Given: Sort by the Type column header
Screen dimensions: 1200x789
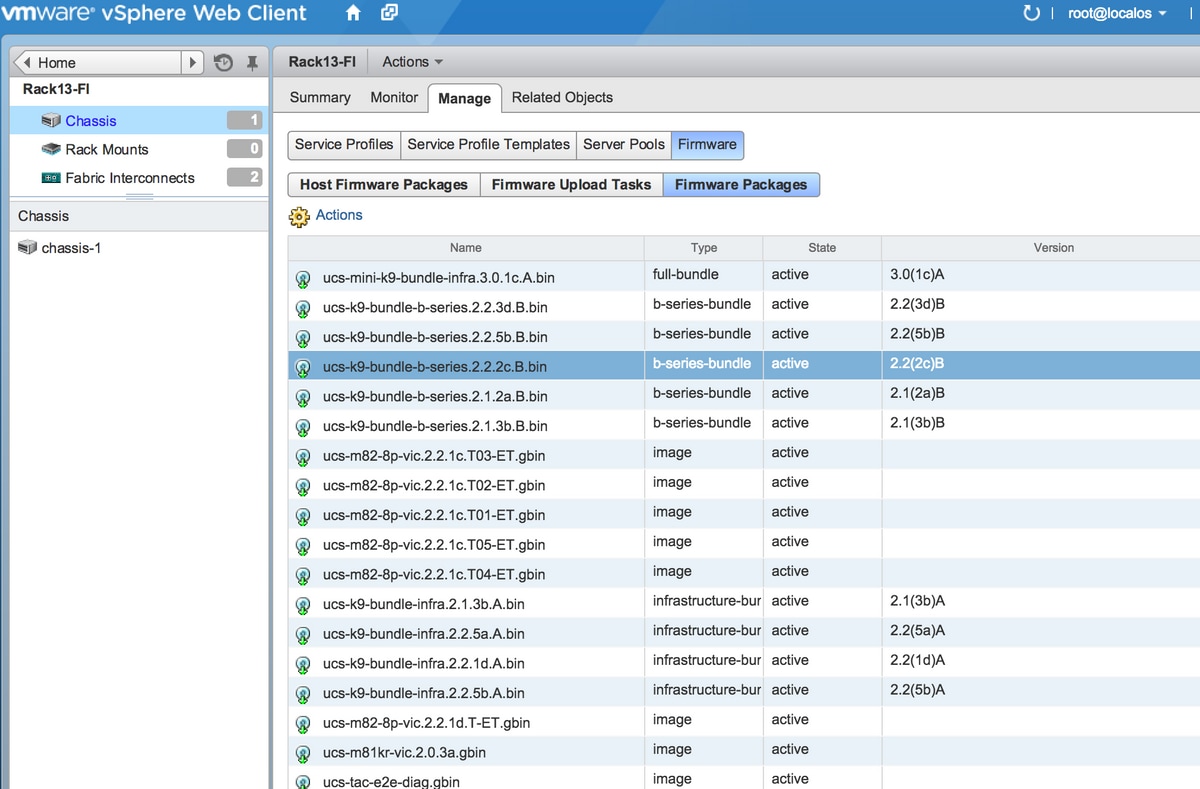Looking at the screenshot, I should pos(704,248).
